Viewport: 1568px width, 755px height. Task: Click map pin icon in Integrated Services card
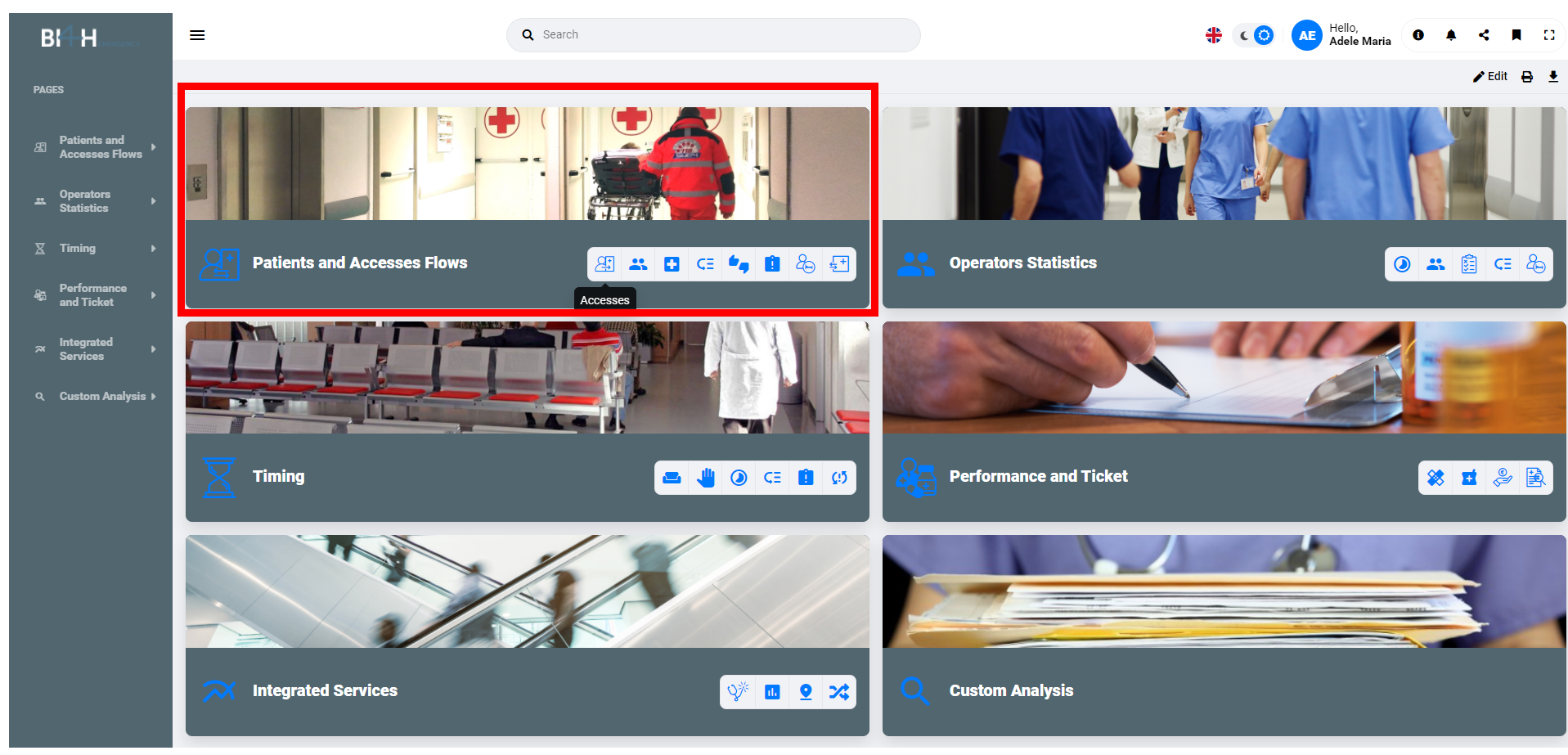[x=806, y=692]
